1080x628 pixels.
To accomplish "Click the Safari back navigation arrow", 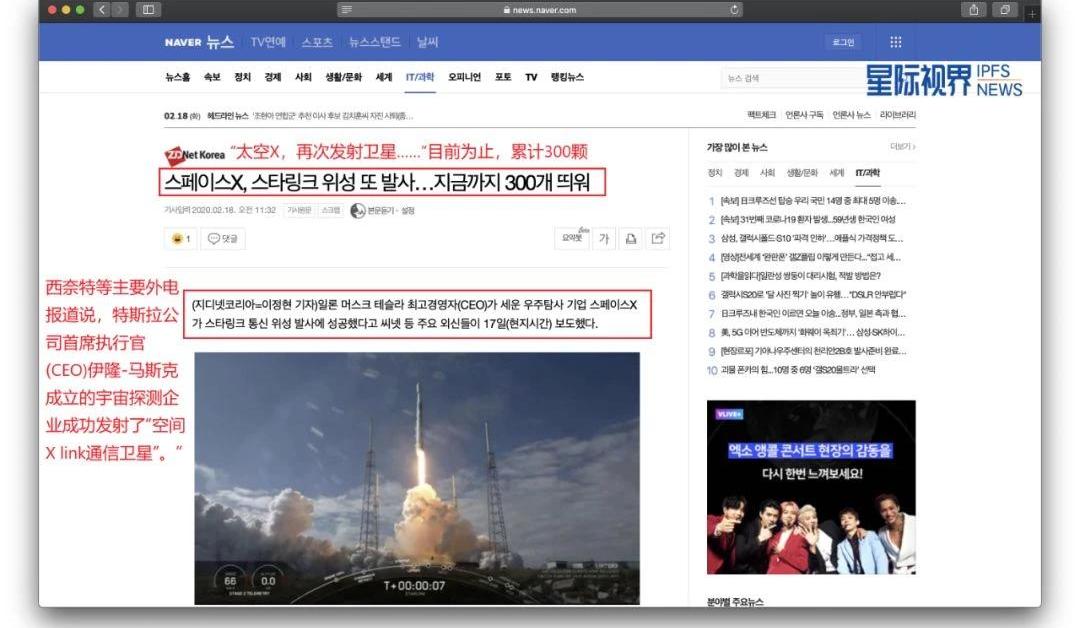I will (x=101, y=10).
